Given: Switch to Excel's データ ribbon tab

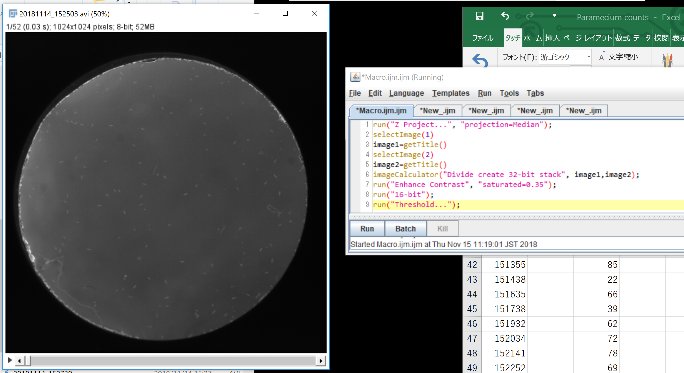Looking at the screenshot, I should pyautogui.click(x=642, y=38).
